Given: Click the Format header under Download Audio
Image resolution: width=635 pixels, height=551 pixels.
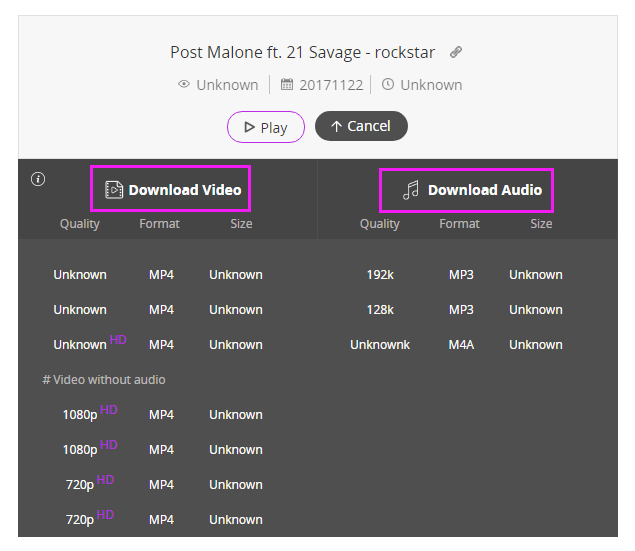Looking at the screenshot, I should [460, 223].
